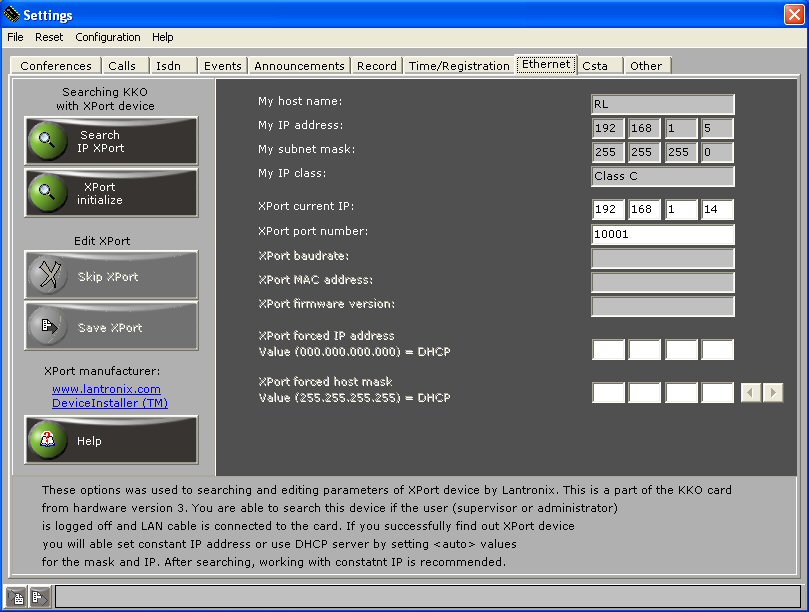Screen dimensions: 809x612
Task: Click first octet of My IP address
Action: click(x=608, y=128)
